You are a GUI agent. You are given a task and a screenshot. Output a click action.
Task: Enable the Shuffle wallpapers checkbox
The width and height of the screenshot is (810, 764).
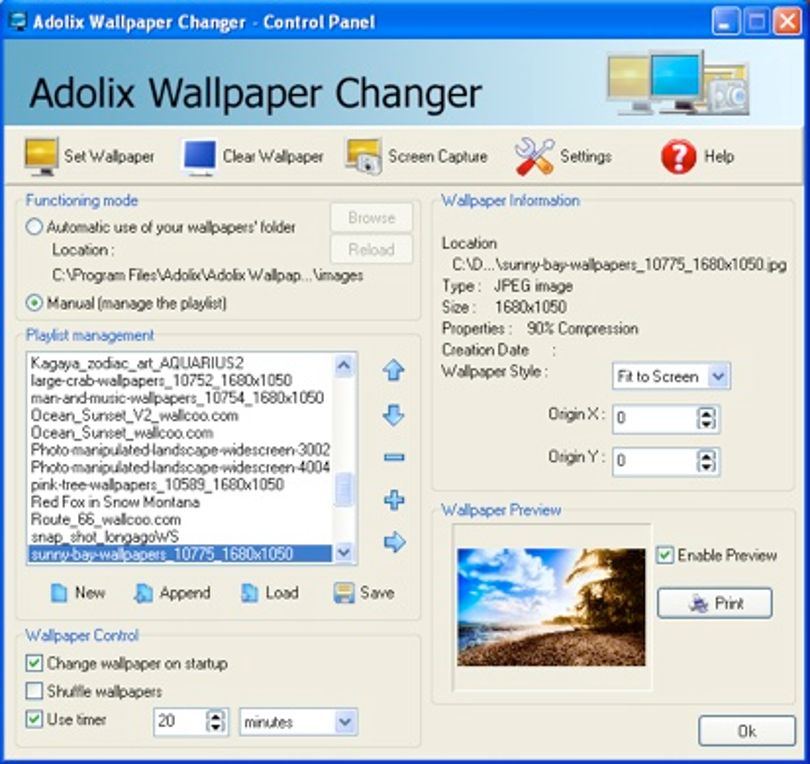34,691
